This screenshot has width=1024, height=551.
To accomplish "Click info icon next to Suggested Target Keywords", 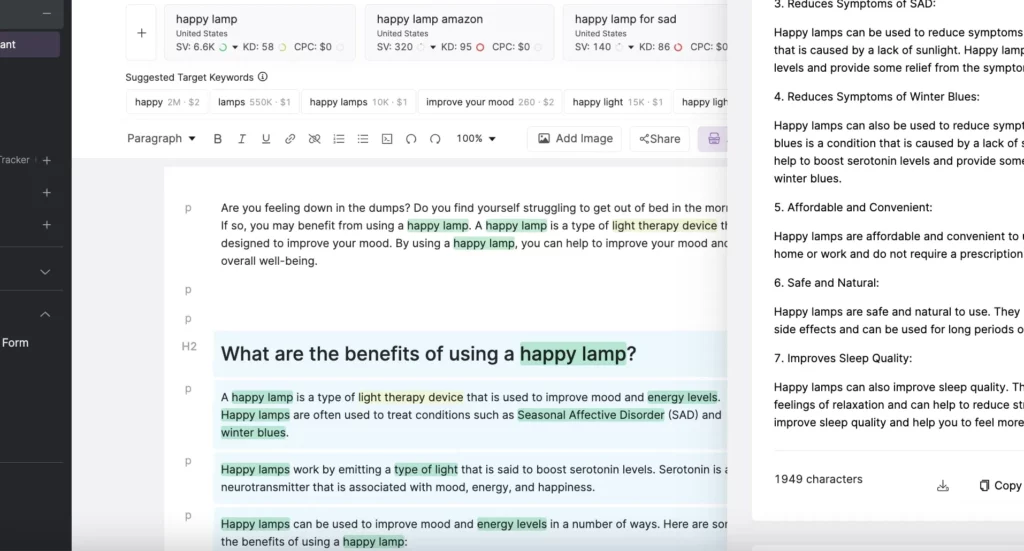I will coord(263,76).
